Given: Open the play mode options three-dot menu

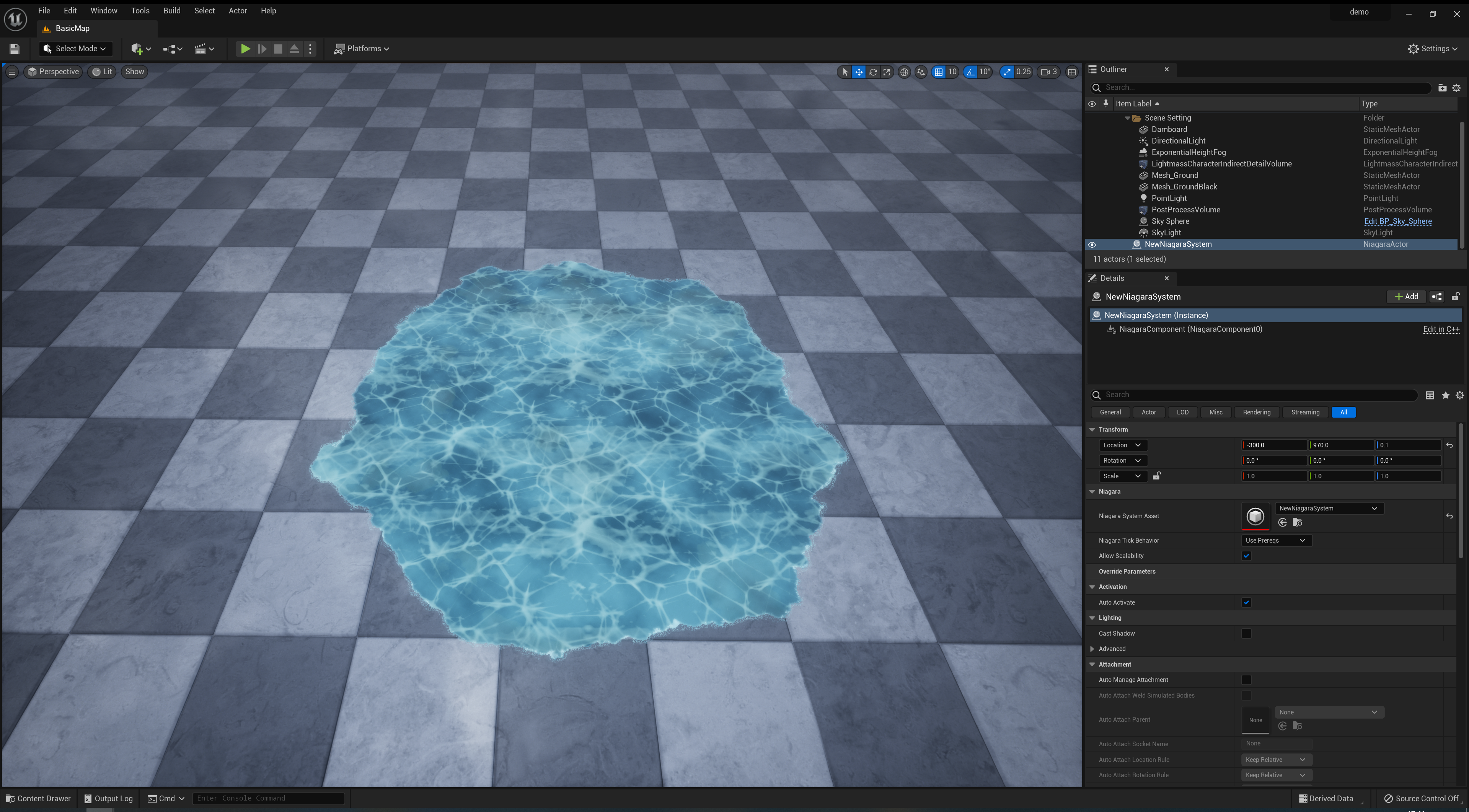Looking at the screenshot, I should pyautogui.click(x=310, y=49).
